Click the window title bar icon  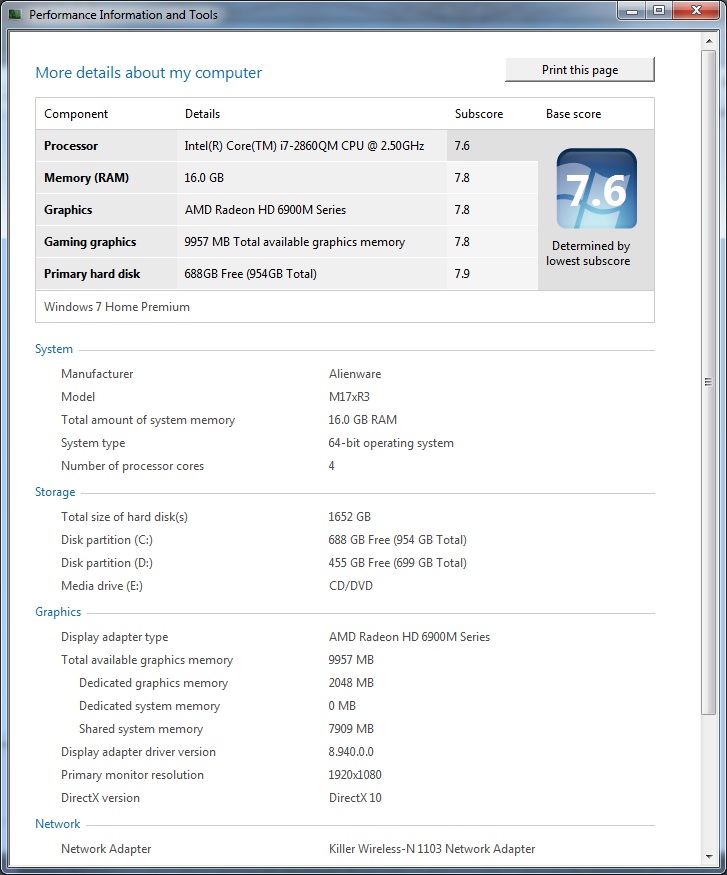pos(15,14)
